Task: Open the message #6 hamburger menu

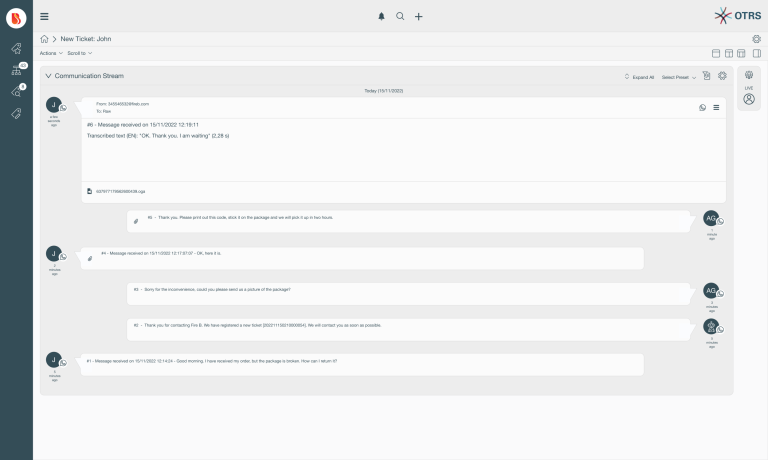Action: tap(716, 107)
